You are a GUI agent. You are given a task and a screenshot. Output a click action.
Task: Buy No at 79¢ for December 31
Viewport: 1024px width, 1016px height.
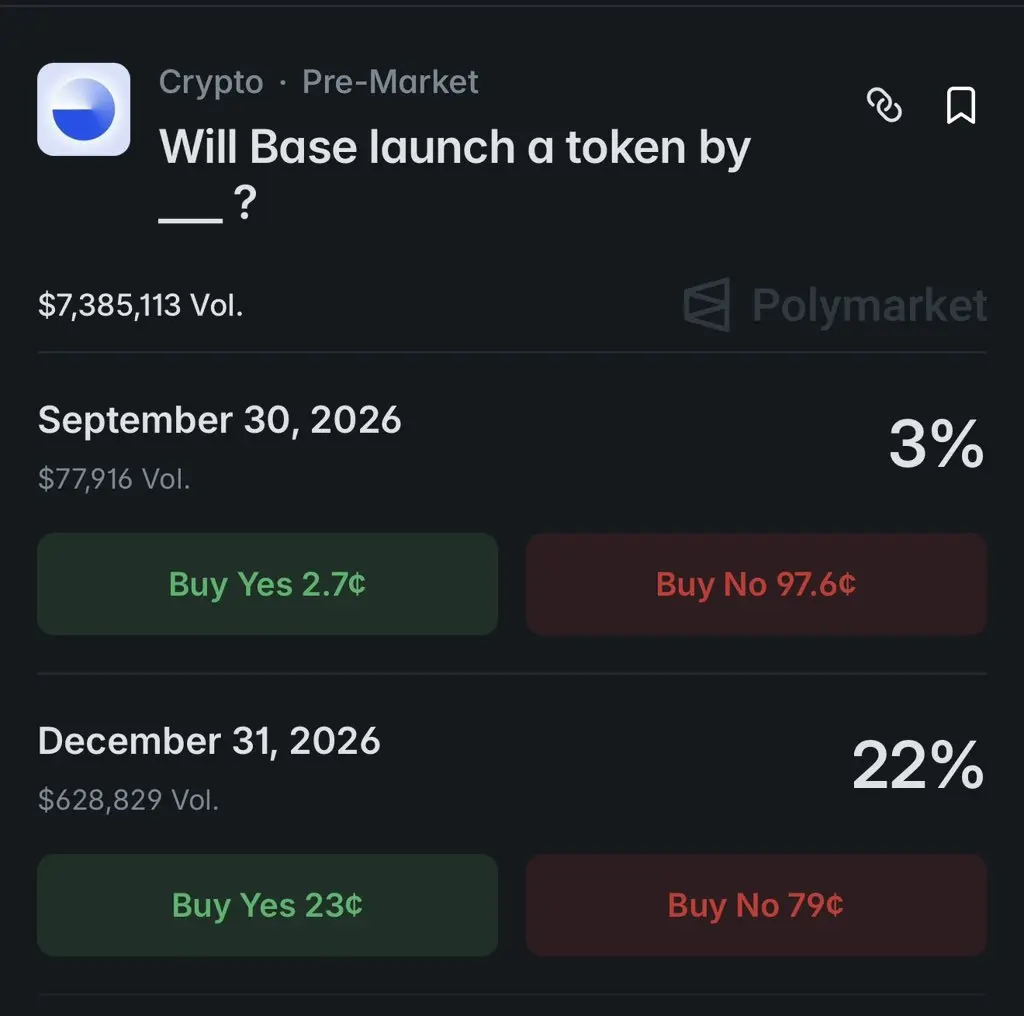pyautogui.click(x=756, y=905)
